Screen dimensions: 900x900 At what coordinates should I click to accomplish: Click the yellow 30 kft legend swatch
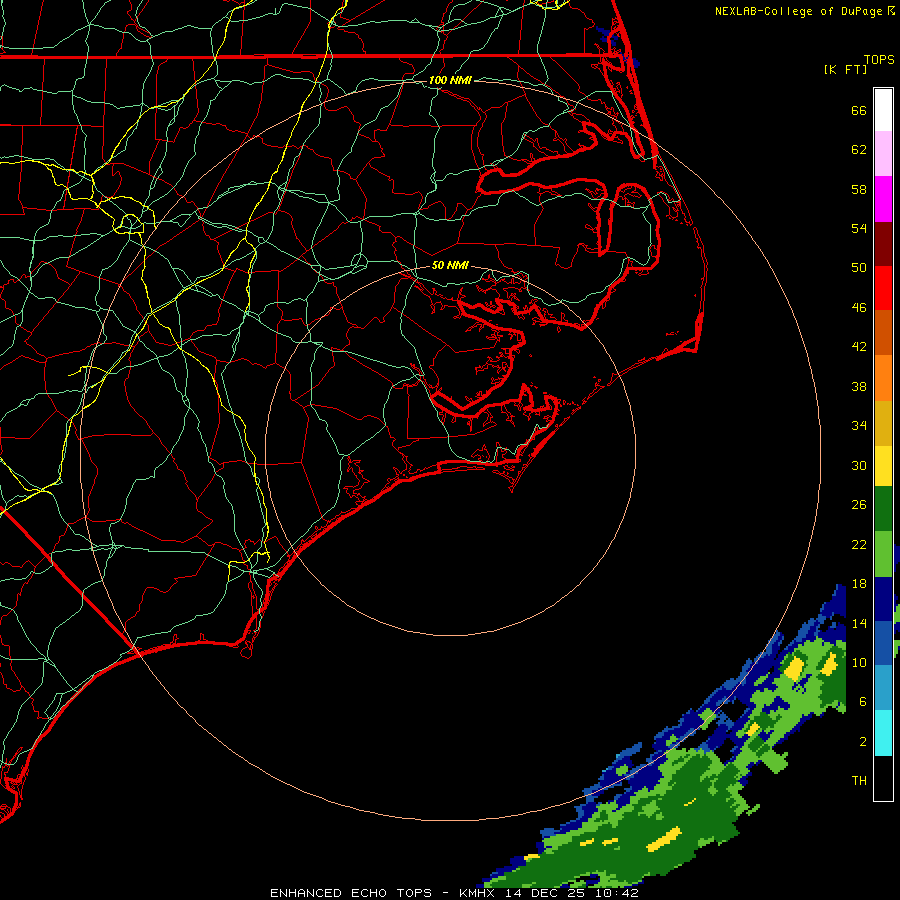(x=883, y=466)
